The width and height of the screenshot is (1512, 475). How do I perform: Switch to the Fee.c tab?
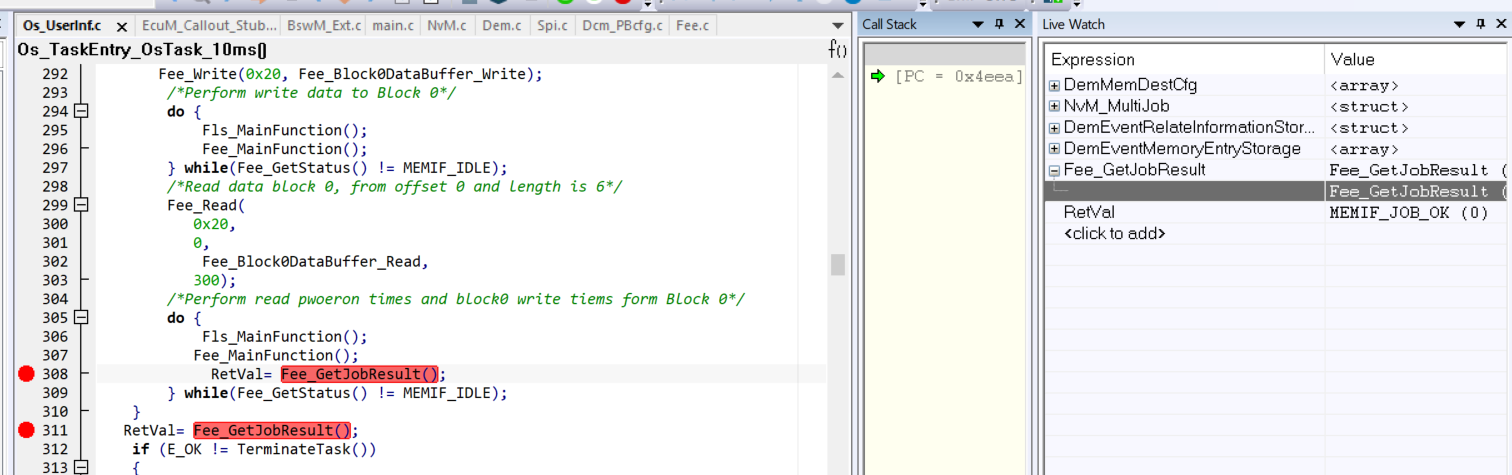coord(692,26)
